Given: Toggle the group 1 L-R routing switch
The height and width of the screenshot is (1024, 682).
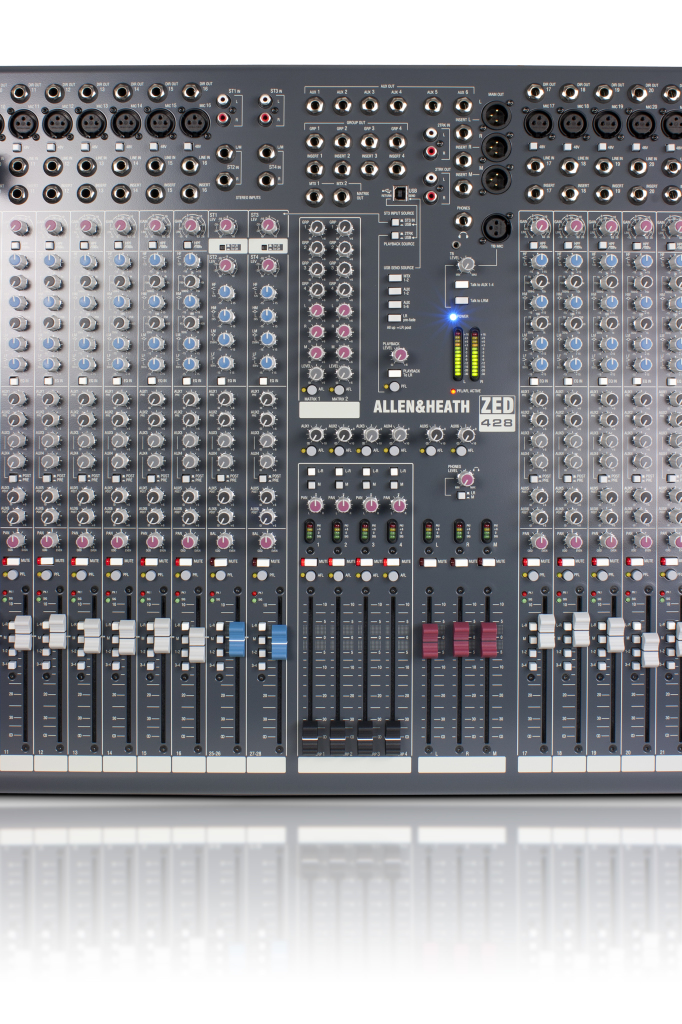Looking at the screenshot, I should click(312, 471).
